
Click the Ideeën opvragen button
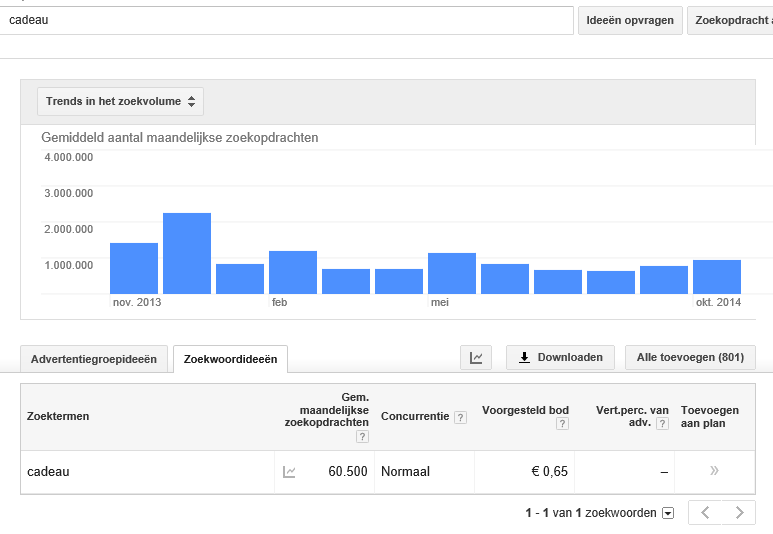tap(630, 20)
